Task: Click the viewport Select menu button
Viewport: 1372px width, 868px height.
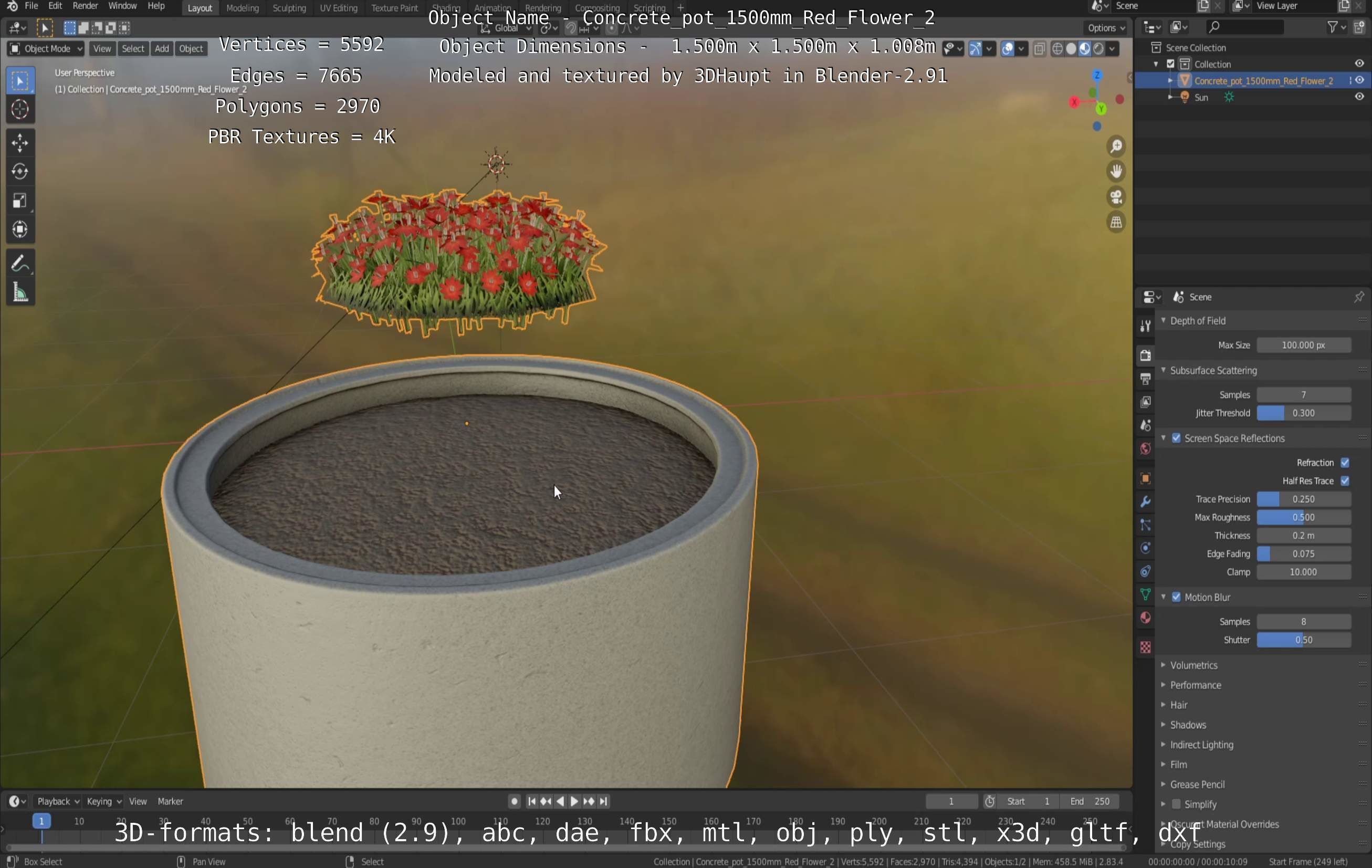Action: click(133, 49)
